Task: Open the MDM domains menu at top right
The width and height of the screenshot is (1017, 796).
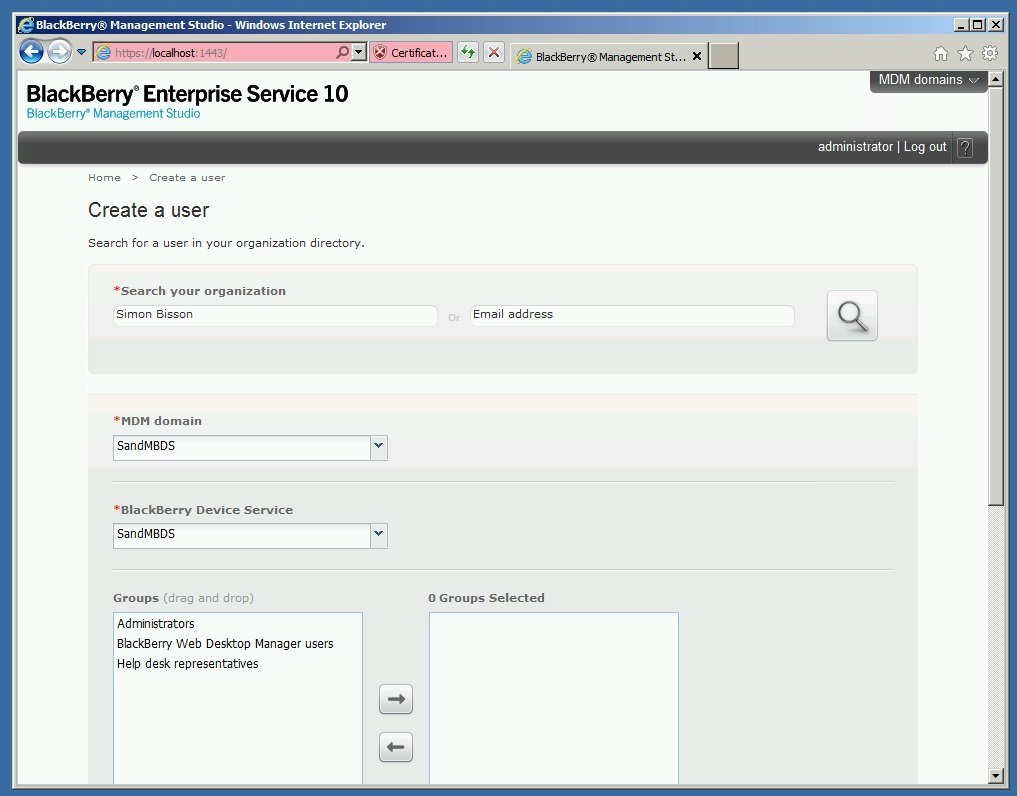Action: (928, 80)
